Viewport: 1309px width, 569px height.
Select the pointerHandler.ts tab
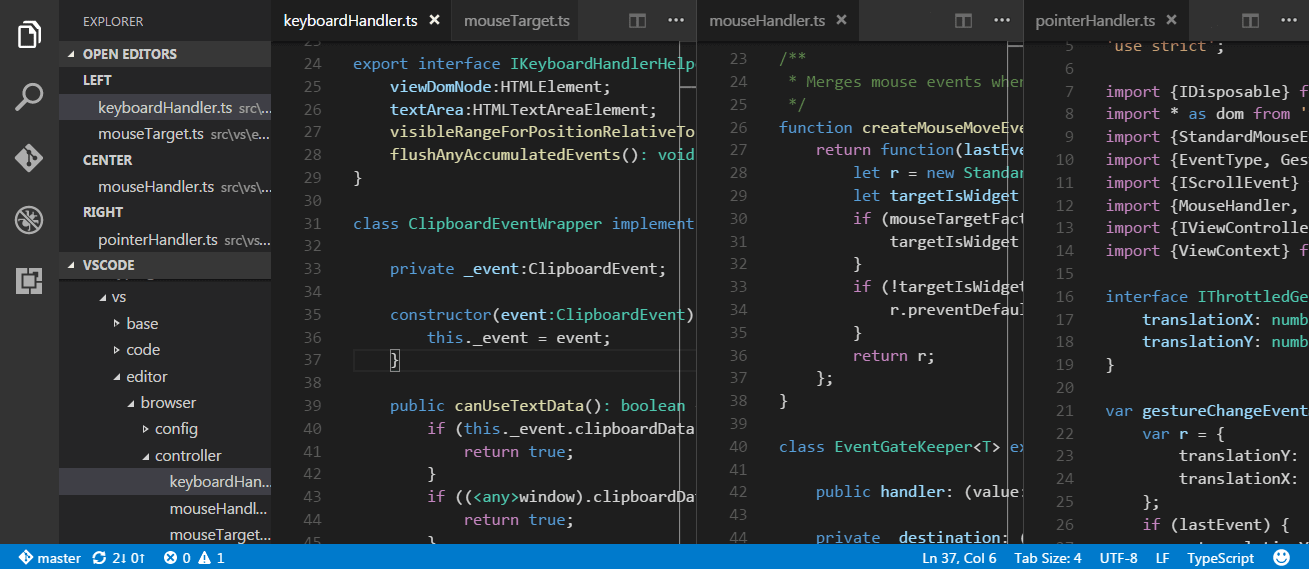pos(1105,20)
